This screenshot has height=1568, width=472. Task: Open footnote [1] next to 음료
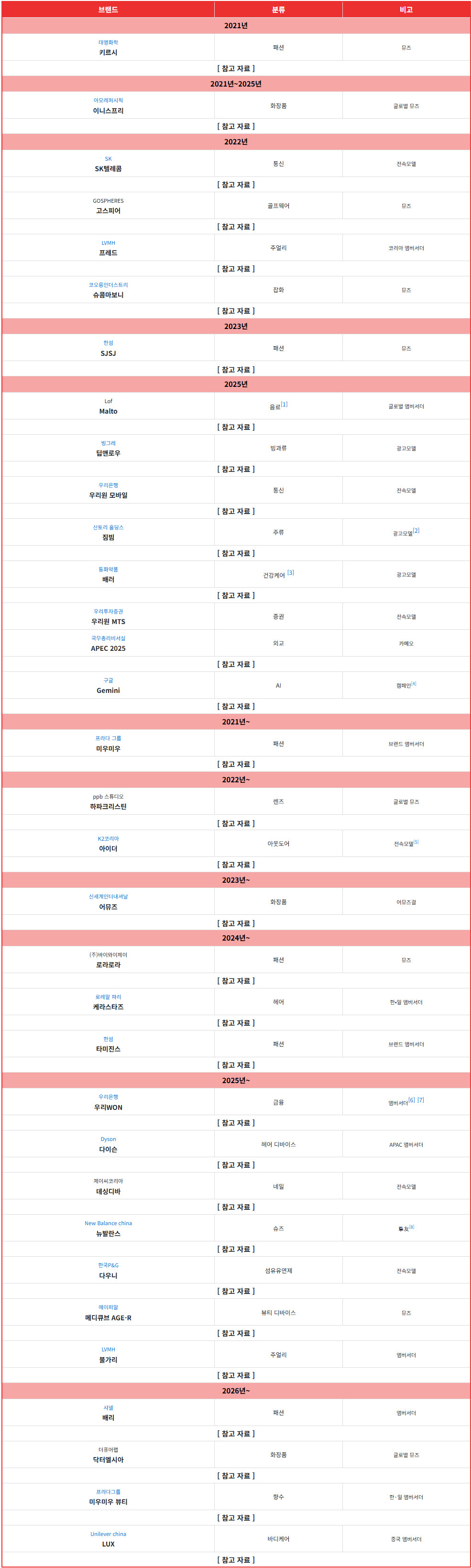pos(285,404)
